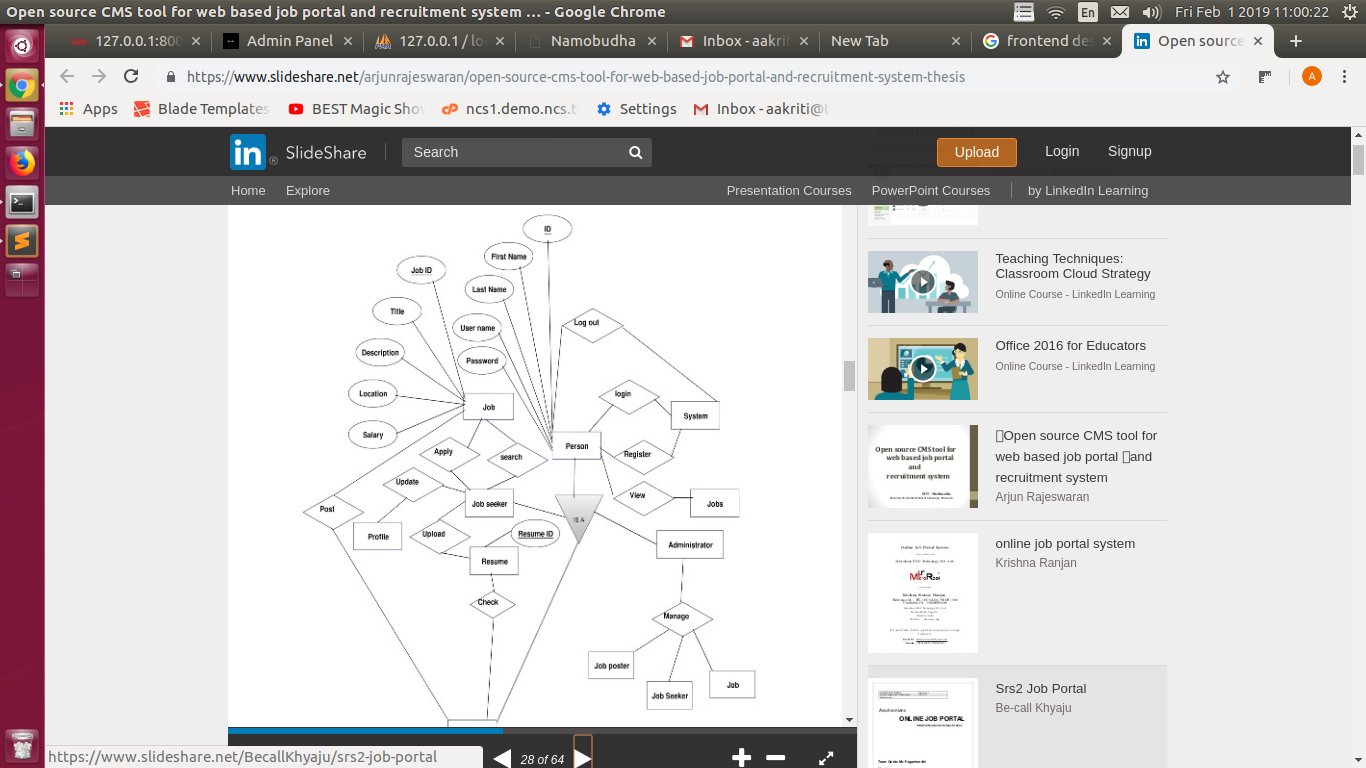This screenshot has width=1366, height=768.
Task: Reload the page
Action: [x=131, y=77]
